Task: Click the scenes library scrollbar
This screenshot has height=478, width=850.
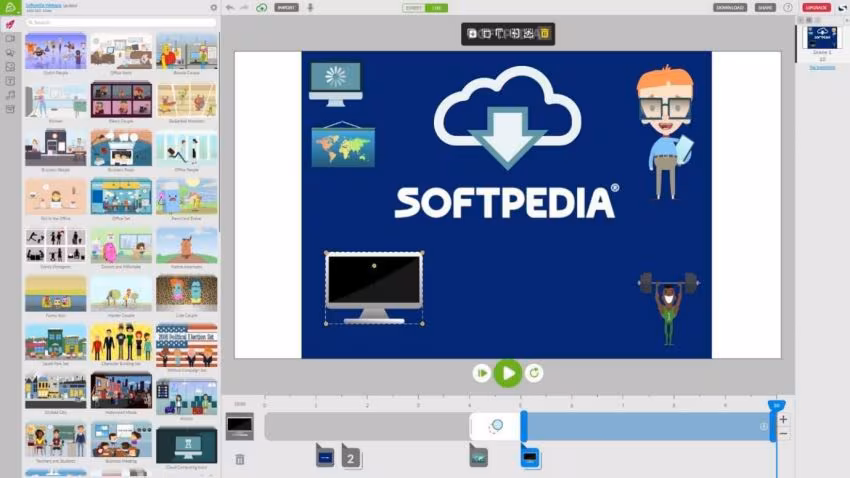Action: [x=219, y=133]
